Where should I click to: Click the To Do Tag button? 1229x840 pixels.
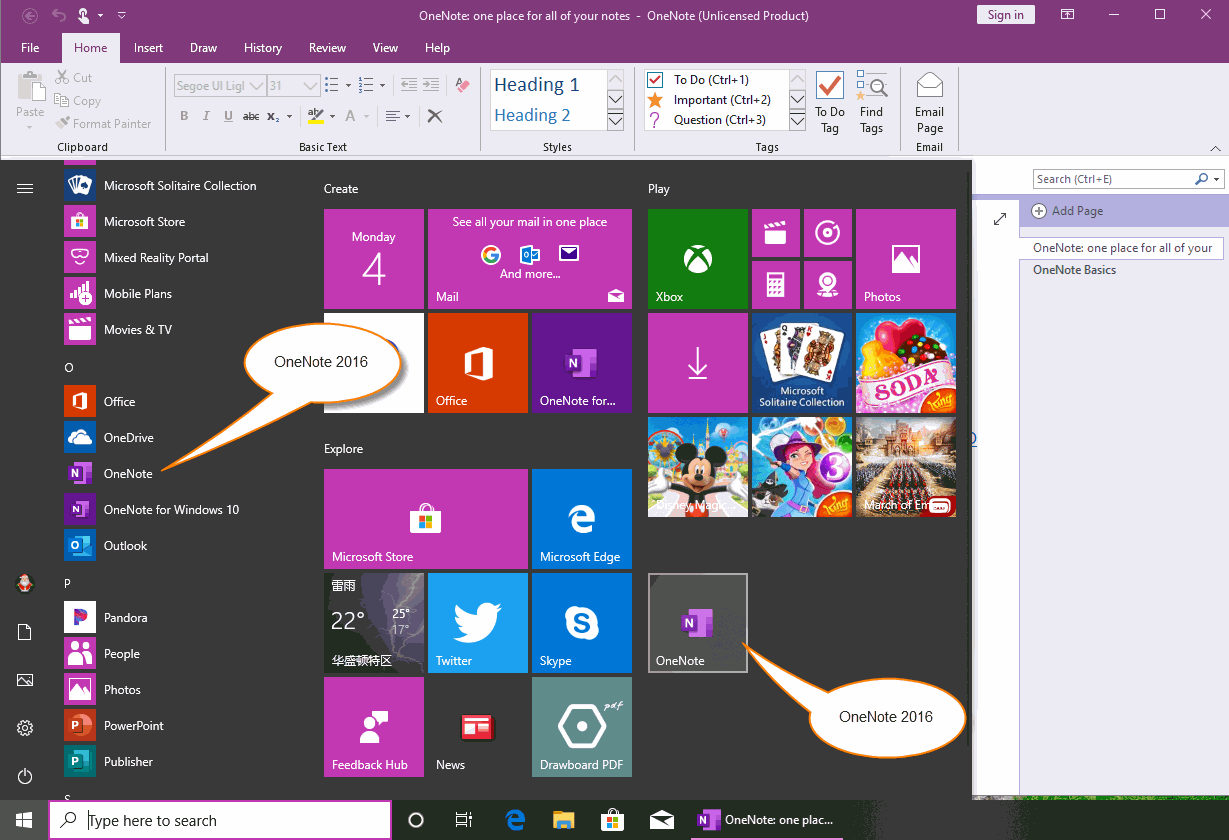(x=830, y=103)
